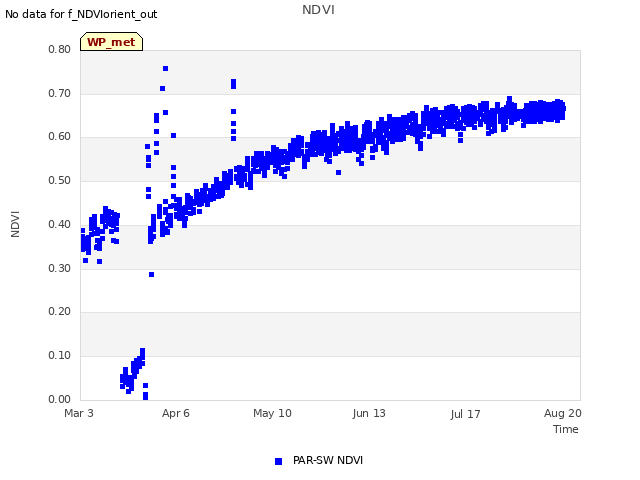Click the Time axis title

point(566,429)
